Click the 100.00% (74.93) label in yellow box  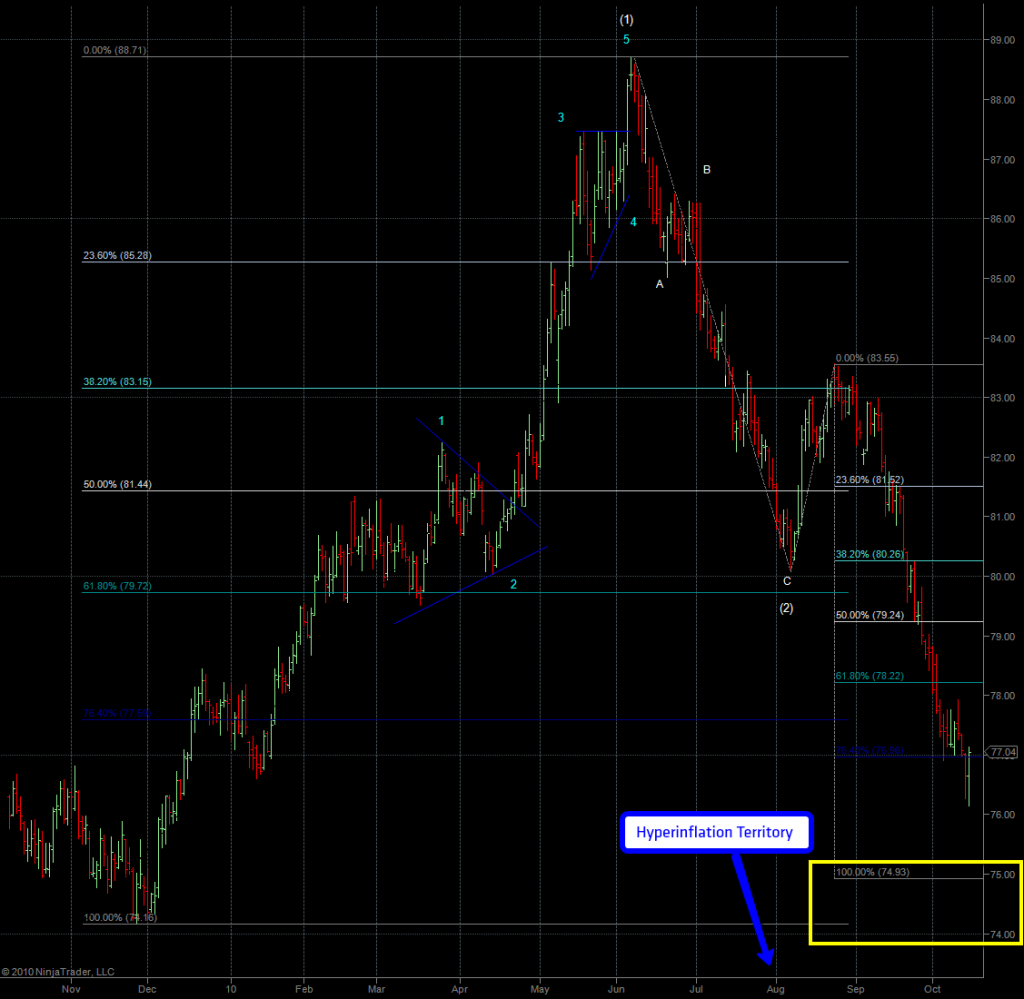(872, 872)
